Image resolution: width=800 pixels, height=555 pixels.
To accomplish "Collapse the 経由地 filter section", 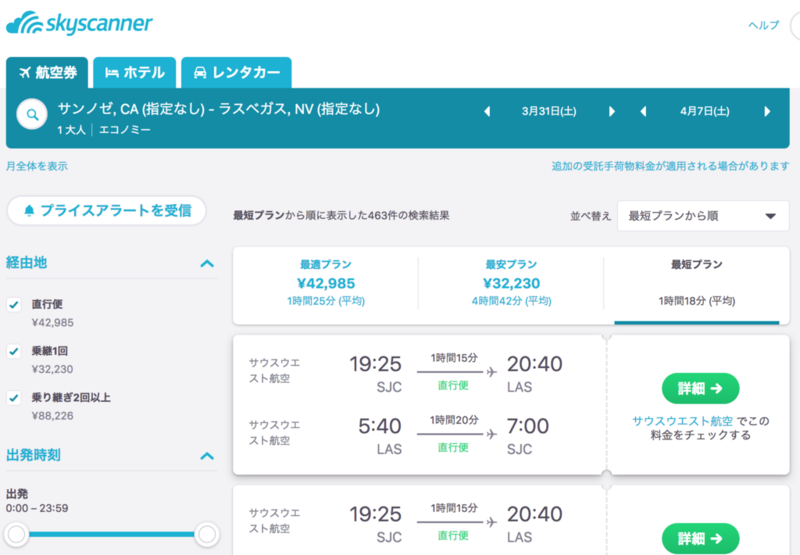I will click(x=207, y=264).
